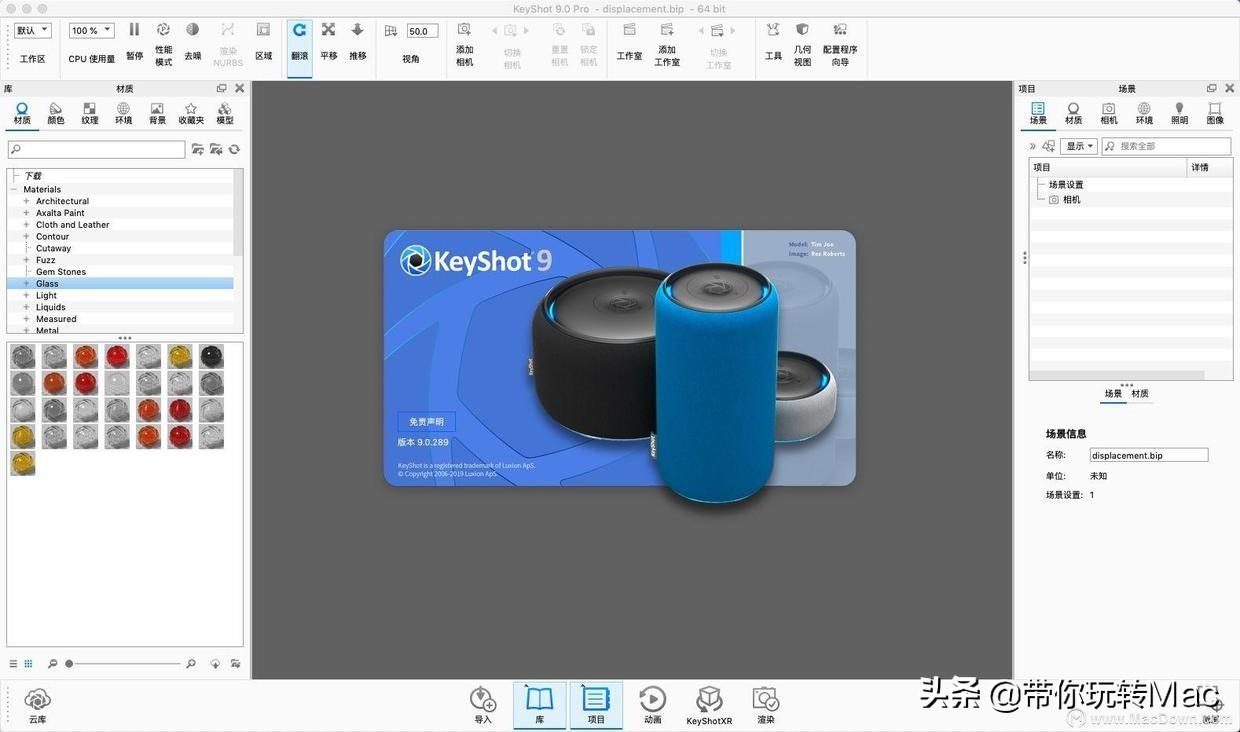
Task: Expand the Liquids folder
Action: click(x=27, y=307)
